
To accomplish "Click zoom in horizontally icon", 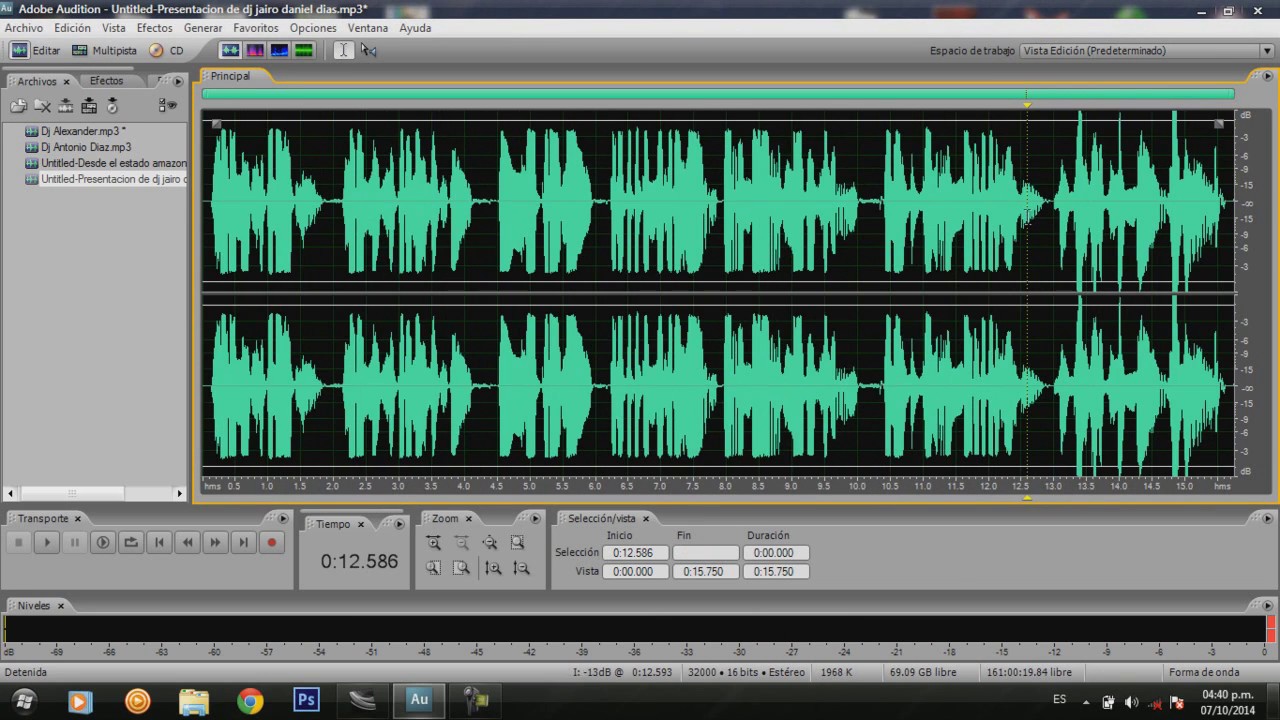I will (433, 542).
